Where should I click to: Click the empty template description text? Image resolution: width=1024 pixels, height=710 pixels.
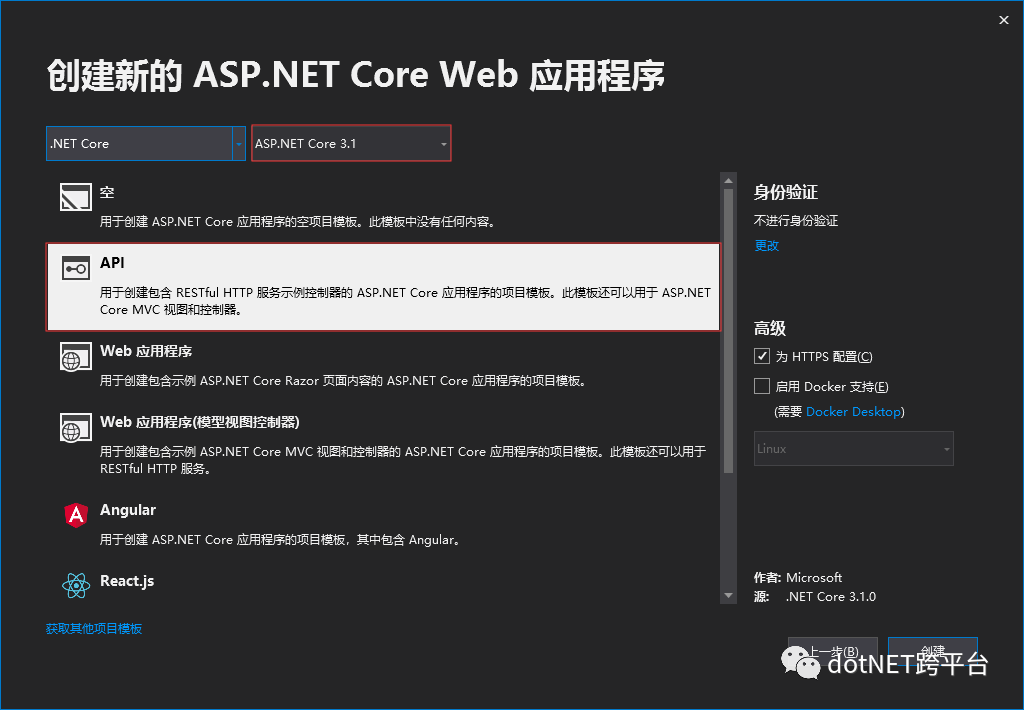click(x=298, y=221)
